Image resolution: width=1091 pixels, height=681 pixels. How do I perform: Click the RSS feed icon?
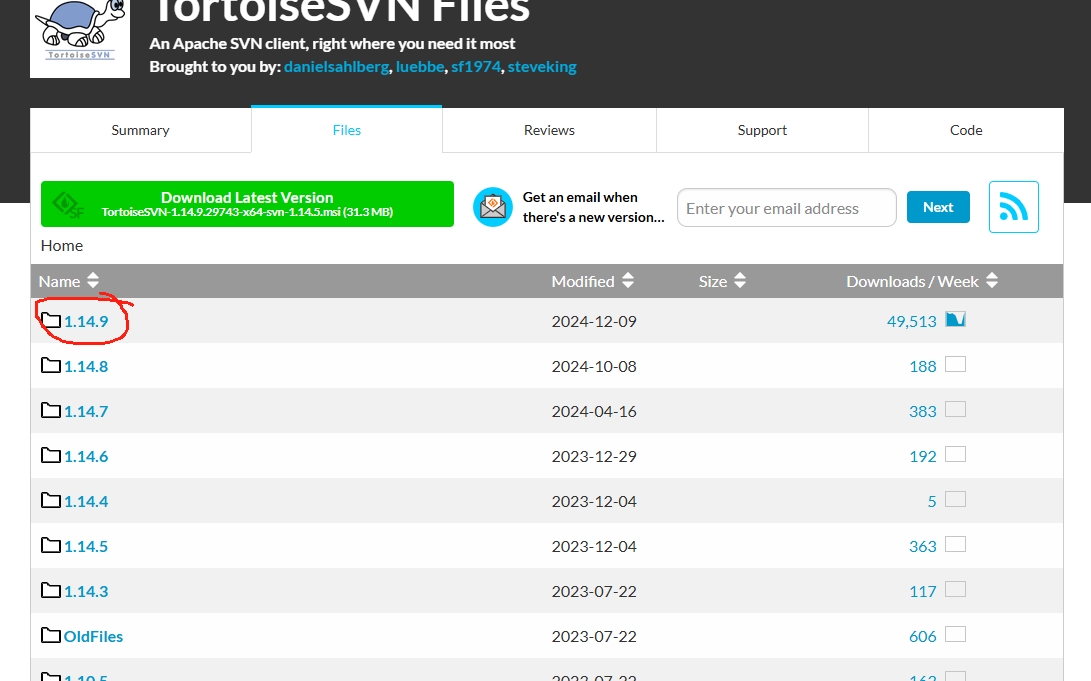click(1013, 207)
